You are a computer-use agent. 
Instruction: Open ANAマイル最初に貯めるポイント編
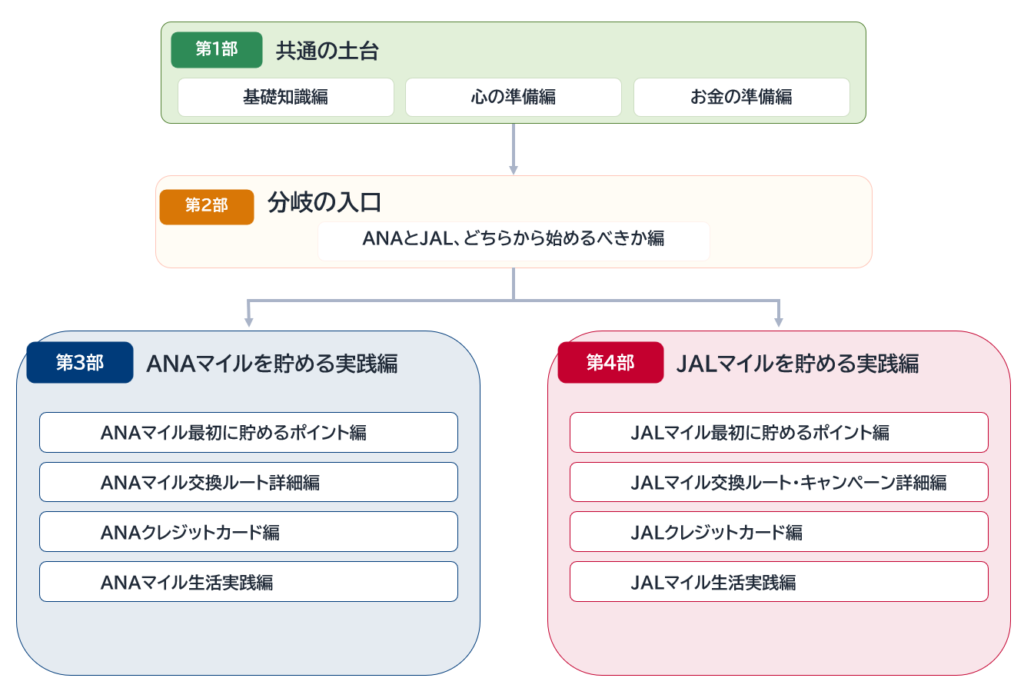pyautogui.click(x=248, y=432)
